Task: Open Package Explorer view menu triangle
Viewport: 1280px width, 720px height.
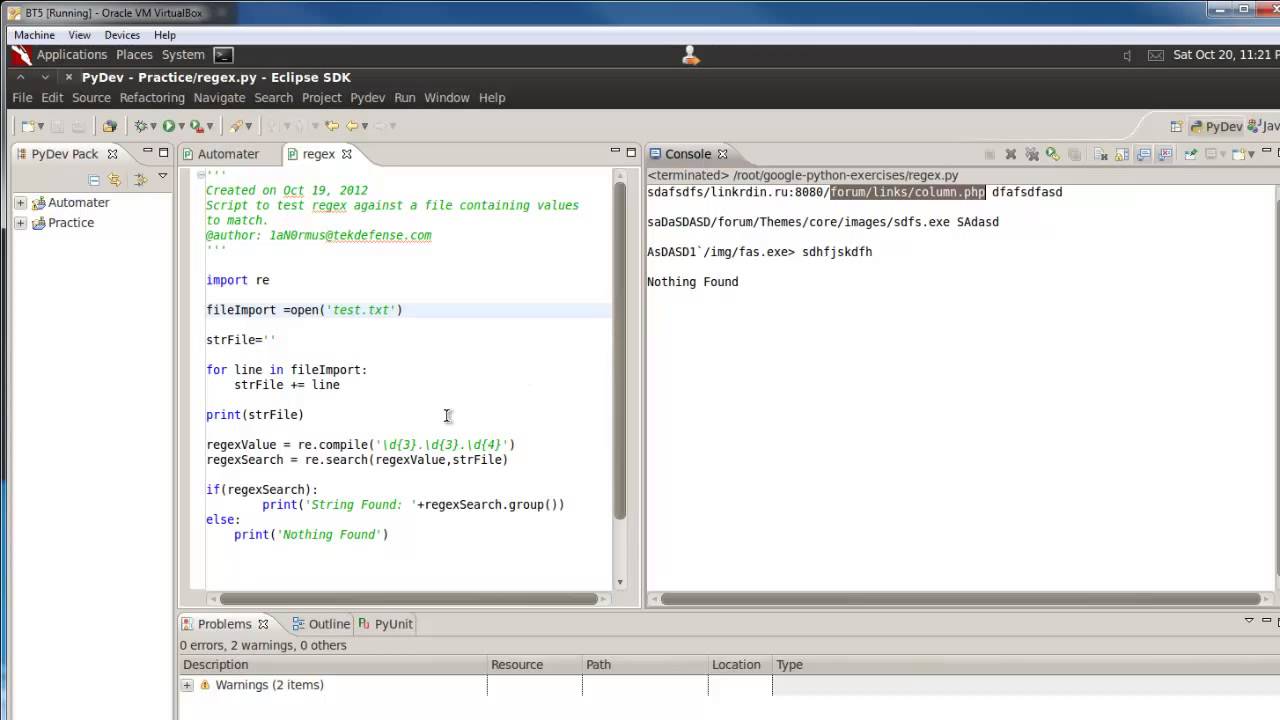Action: (163, 176)
